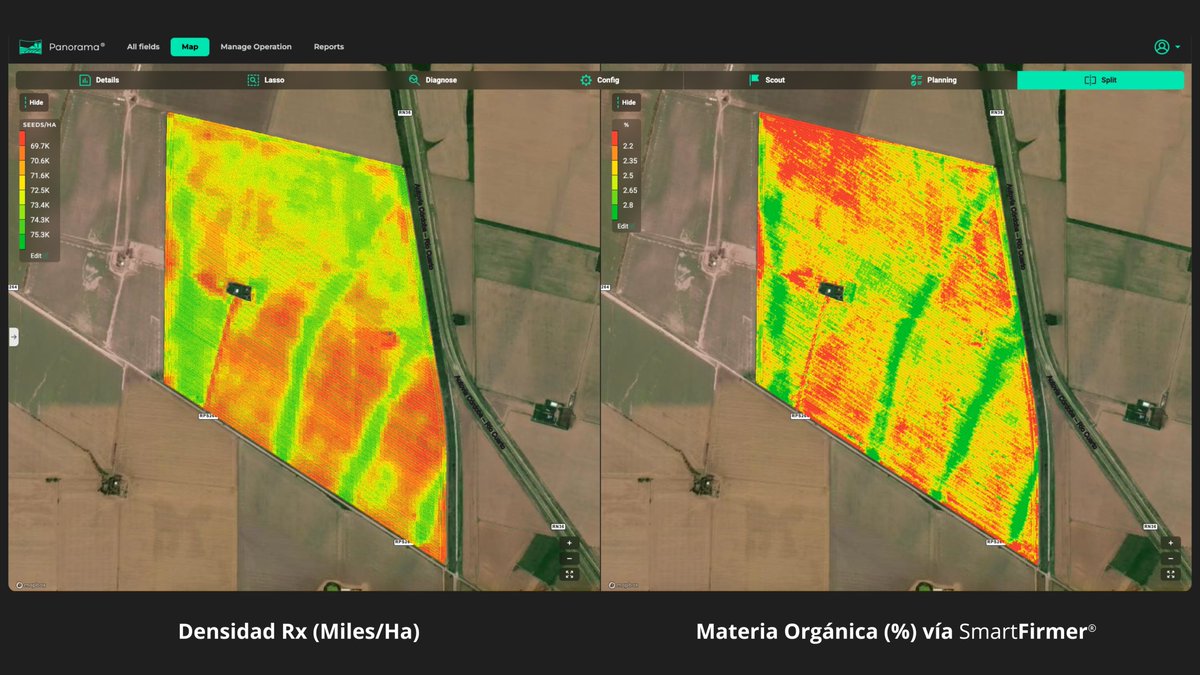Open the user account dropdown menu

tap(1166, 47)
